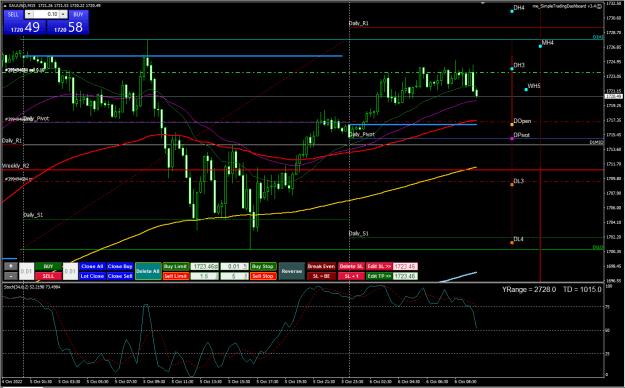625x388 pixels.
Task: Click the minus button on dashboard
Action: [x=11, y=276]
